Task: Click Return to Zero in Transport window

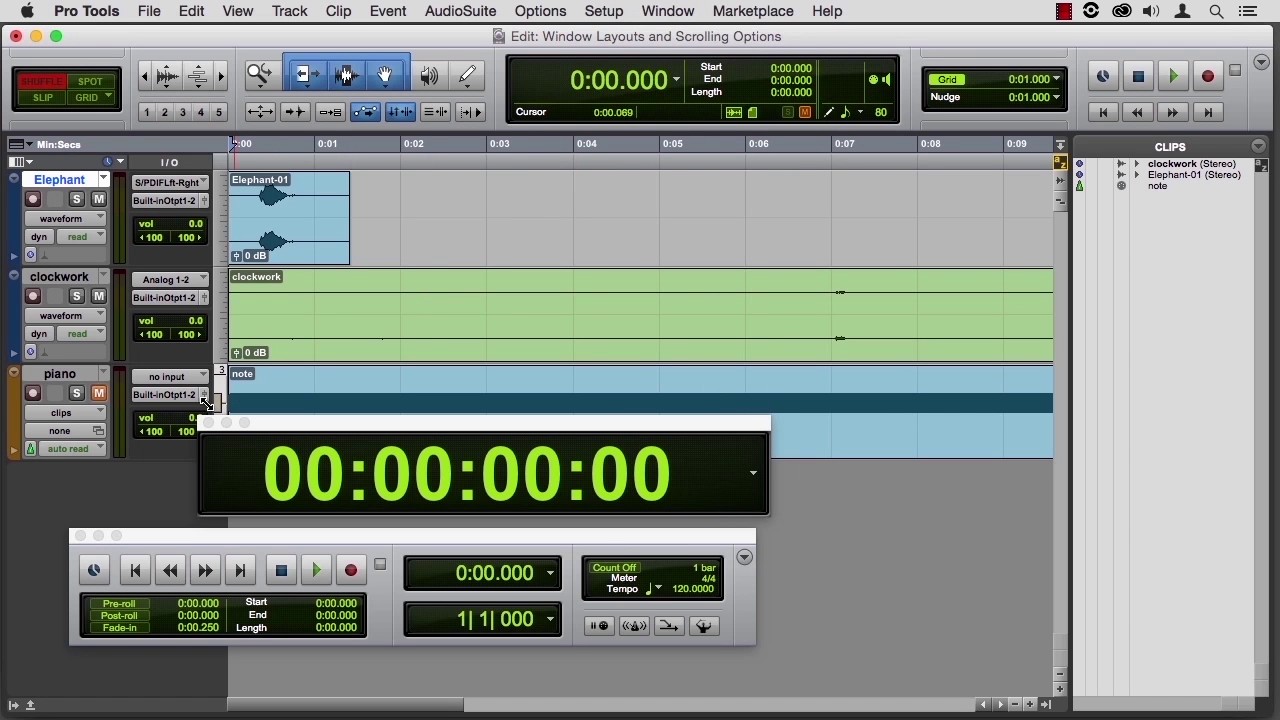Action: point(135,570)
